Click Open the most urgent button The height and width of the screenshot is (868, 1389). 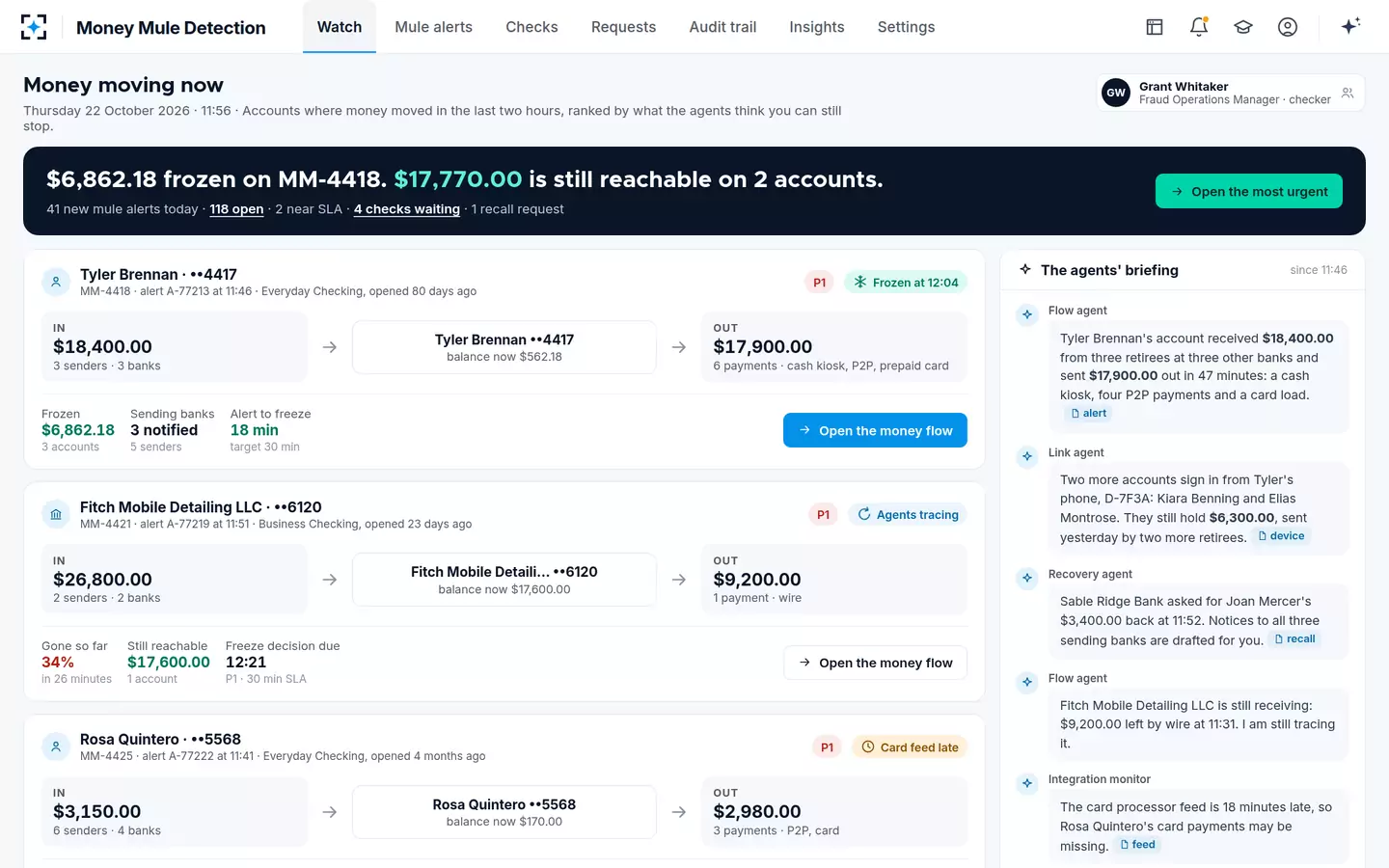(1249, 191)
